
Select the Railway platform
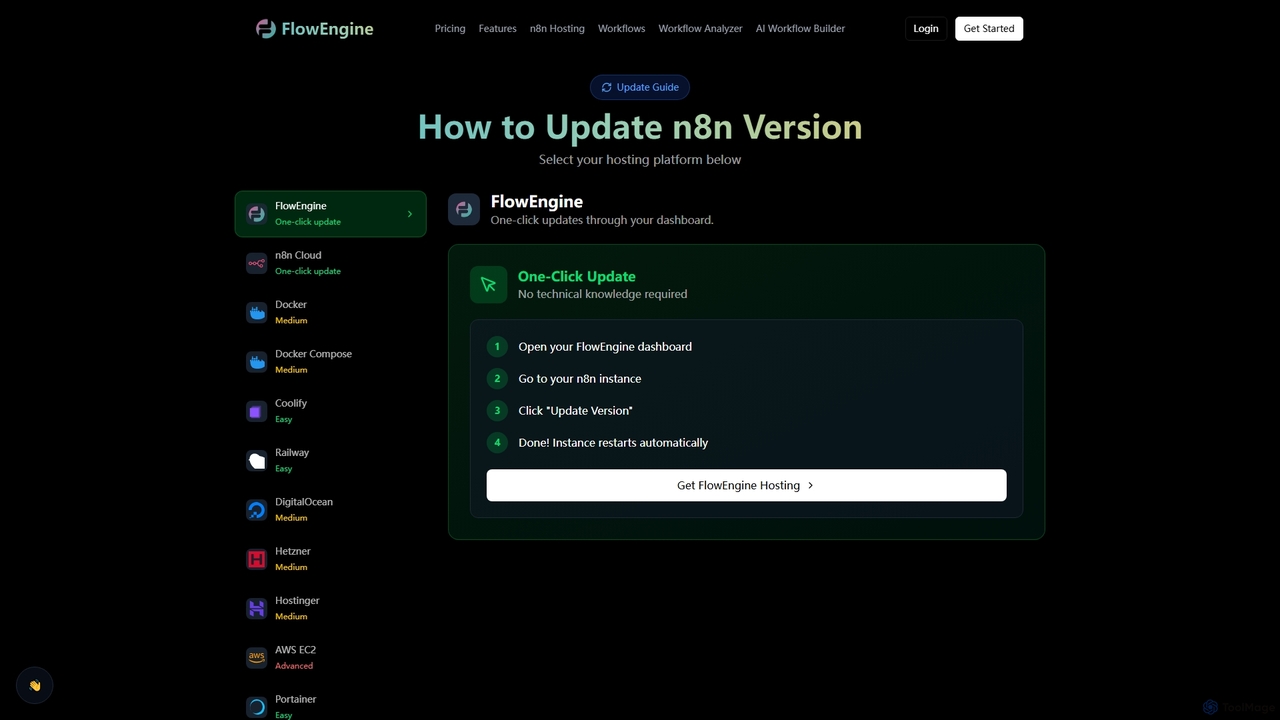(x=330, y=460)
